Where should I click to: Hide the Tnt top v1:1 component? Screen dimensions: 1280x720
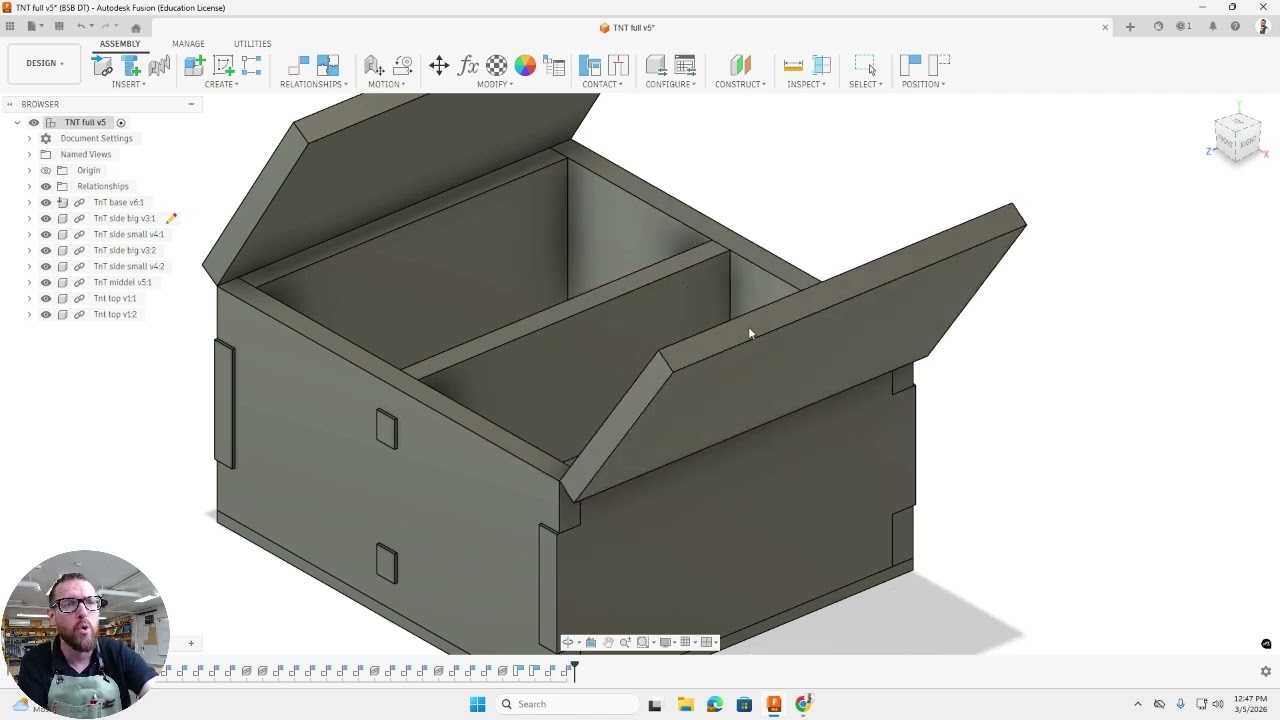click(x=45, y=298)
